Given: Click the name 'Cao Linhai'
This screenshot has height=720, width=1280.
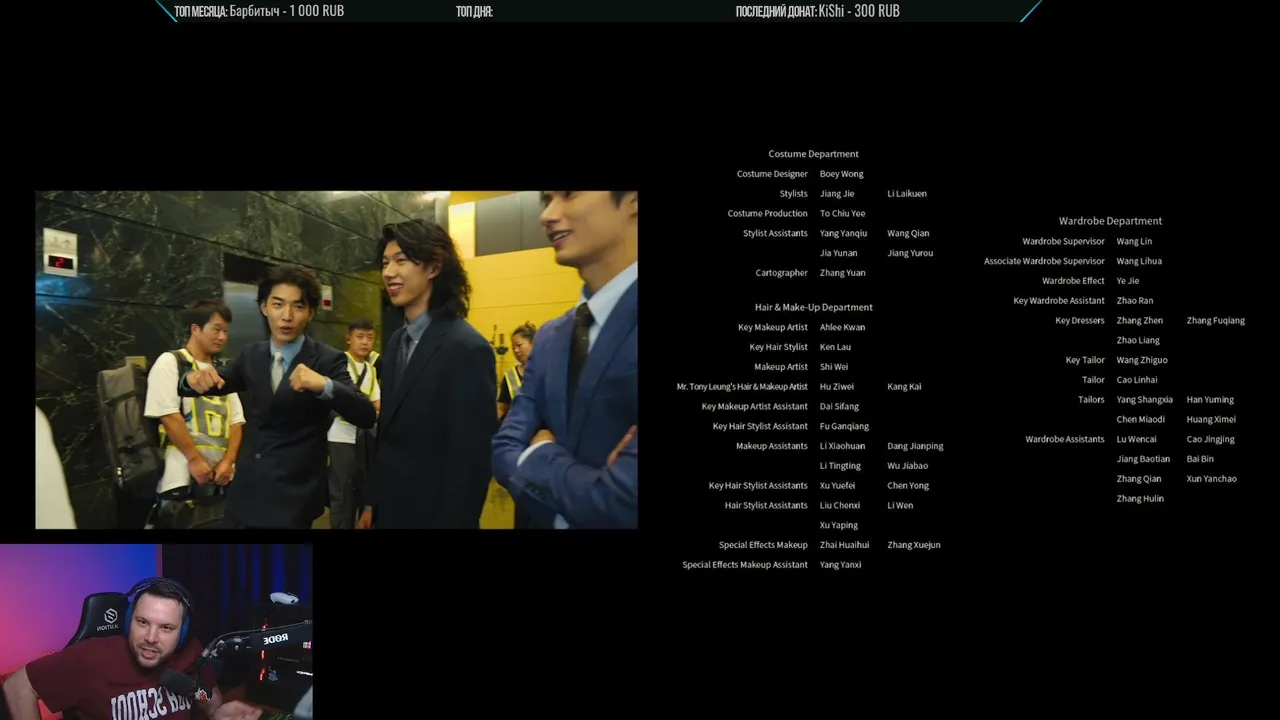Looking at the screenshot, I should point(1137,380).
